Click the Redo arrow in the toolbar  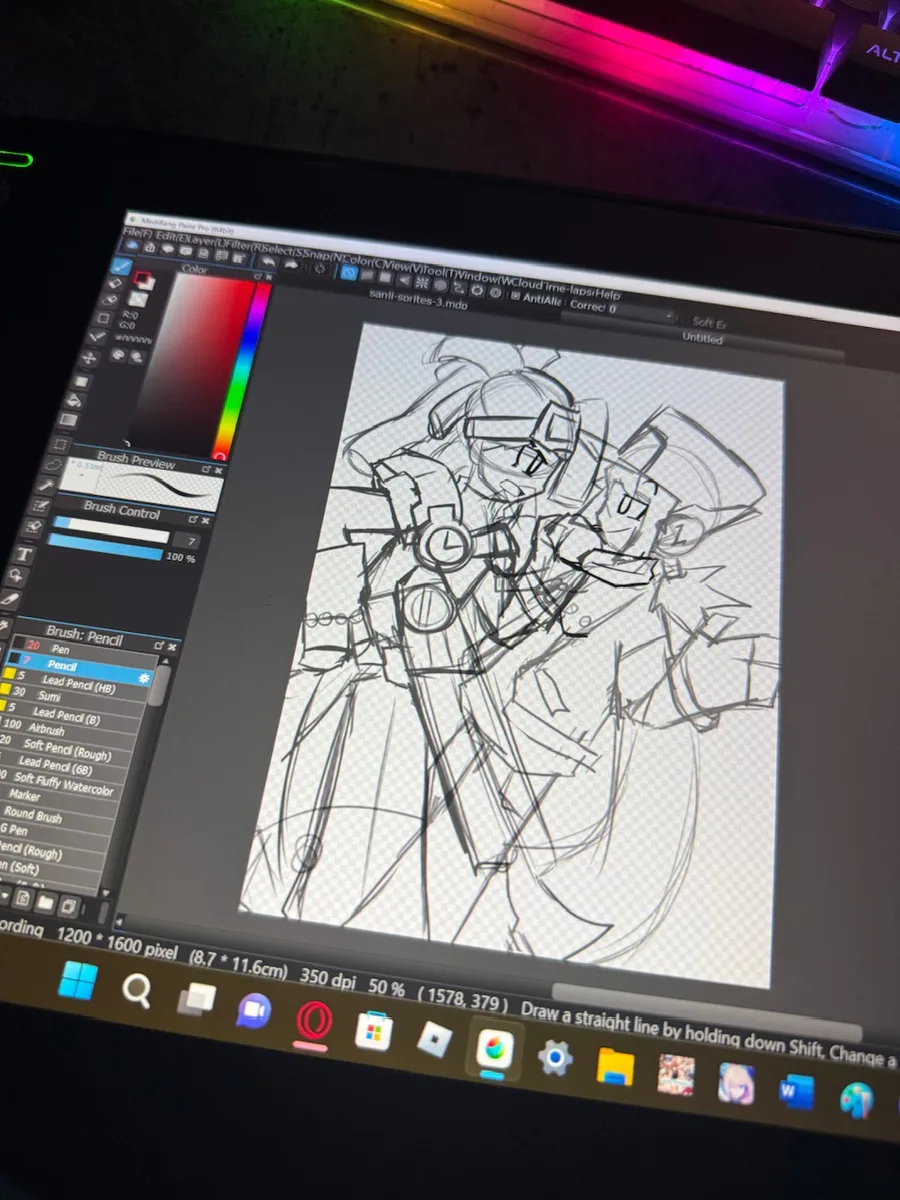point(290,266)
